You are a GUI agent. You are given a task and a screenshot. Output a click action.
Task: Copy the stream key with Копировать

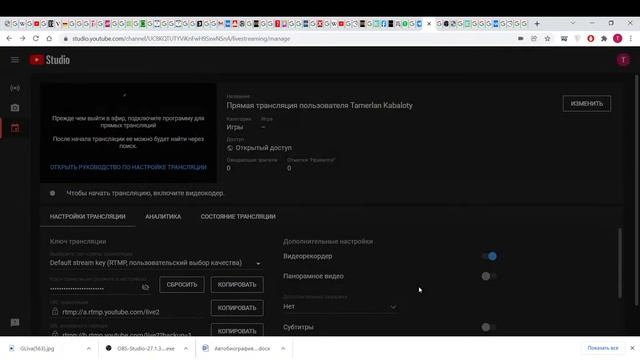pyautogui.click(x=237, y=284)
